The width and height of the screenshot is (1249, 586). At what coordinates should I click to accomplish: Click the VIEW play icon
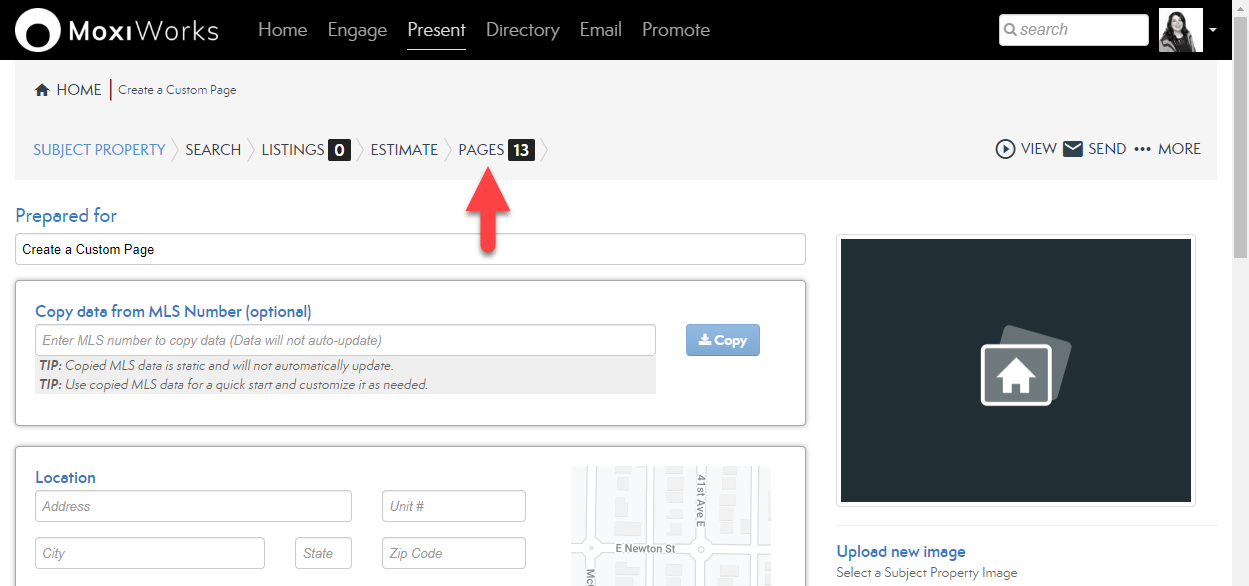[1005, 149]
